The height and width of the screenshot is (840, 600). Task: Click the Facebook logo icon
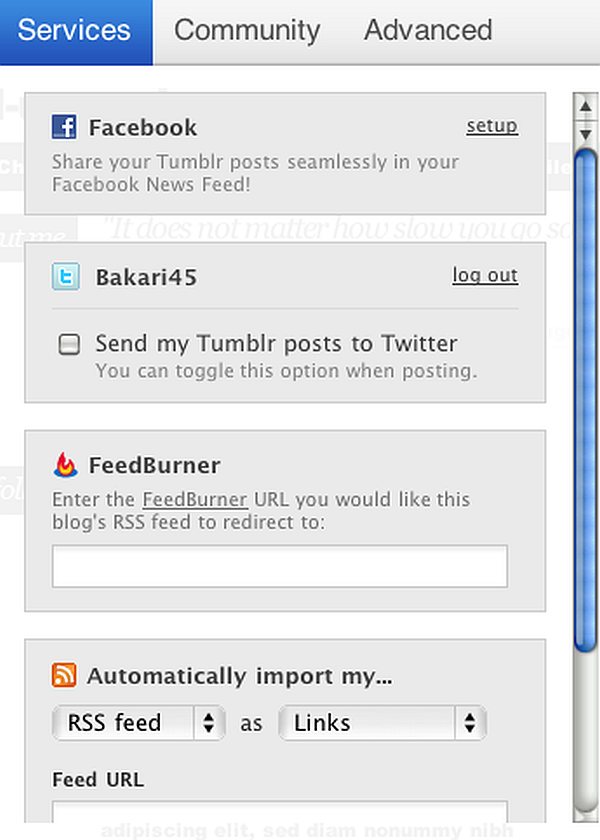(x=65, y=127)
